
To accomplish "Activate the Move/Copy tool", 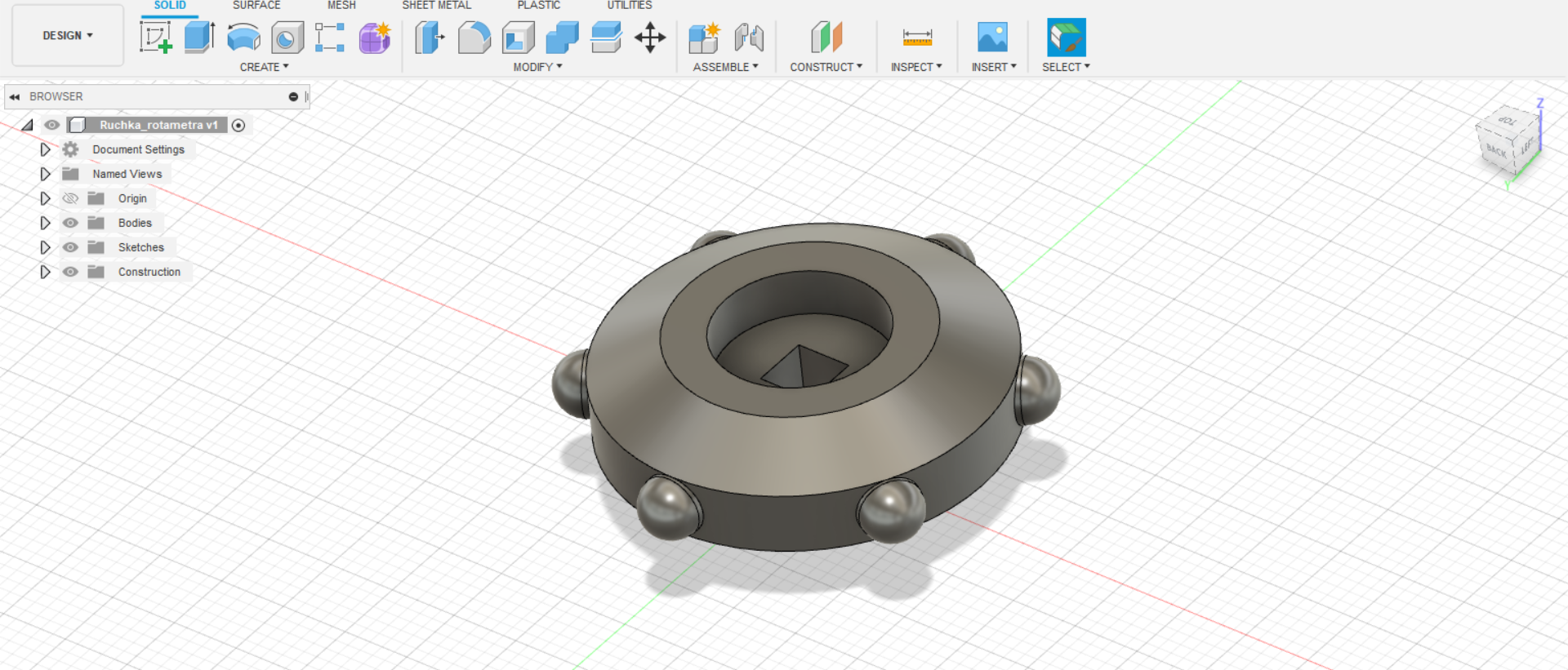I will pos(650,38).
